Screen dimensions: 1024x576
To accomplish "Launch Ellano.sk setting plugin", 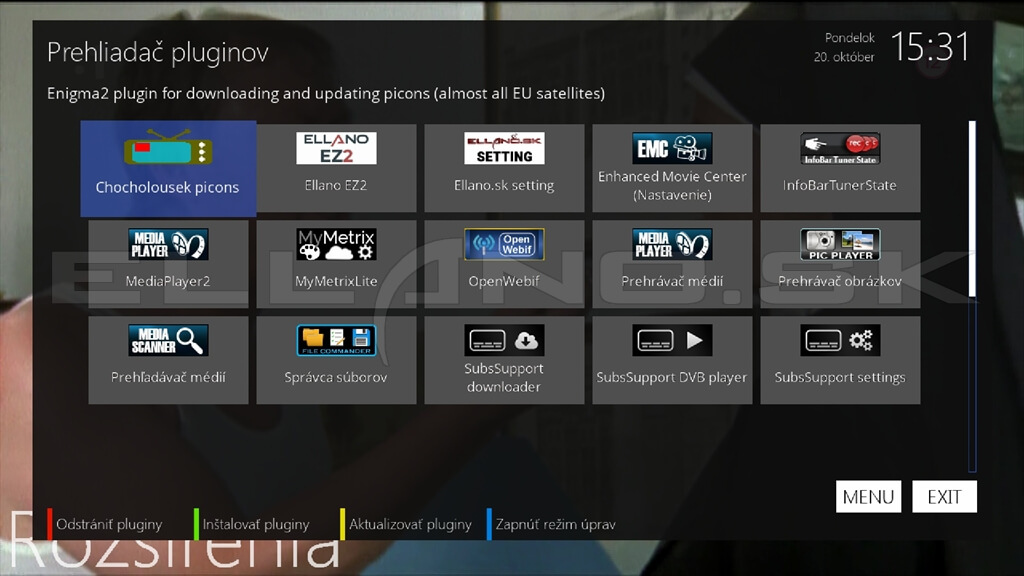I will click(x=504, y=168).
